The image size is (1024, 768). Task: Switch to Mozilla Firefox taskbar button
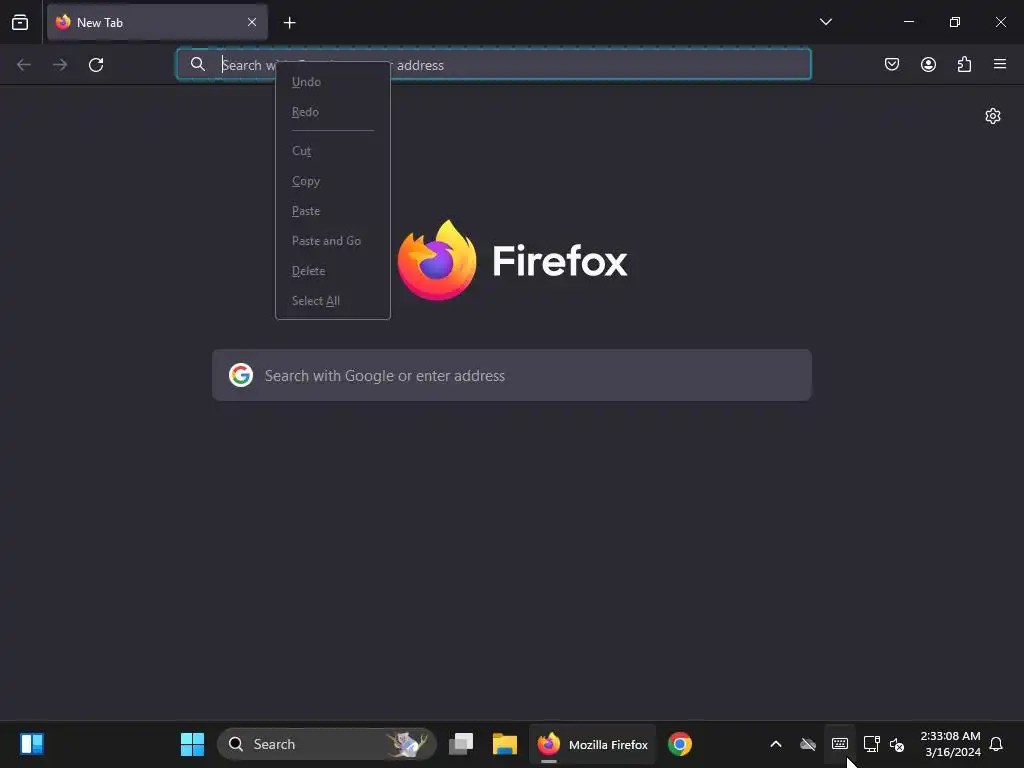[592, 744]
